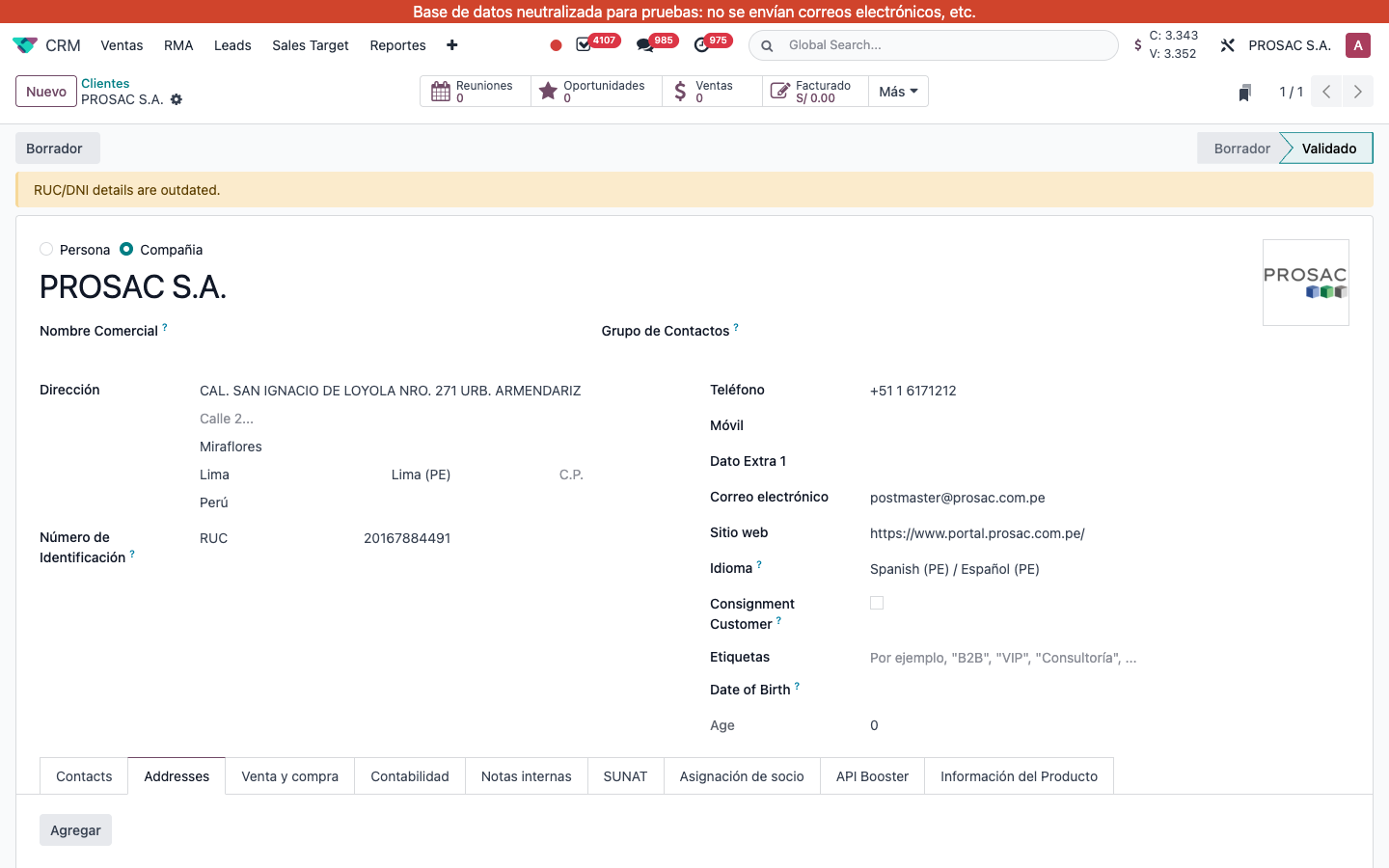Click the Nuevo button
This screenshot has width=1389, height=868.
click(46, 92)
